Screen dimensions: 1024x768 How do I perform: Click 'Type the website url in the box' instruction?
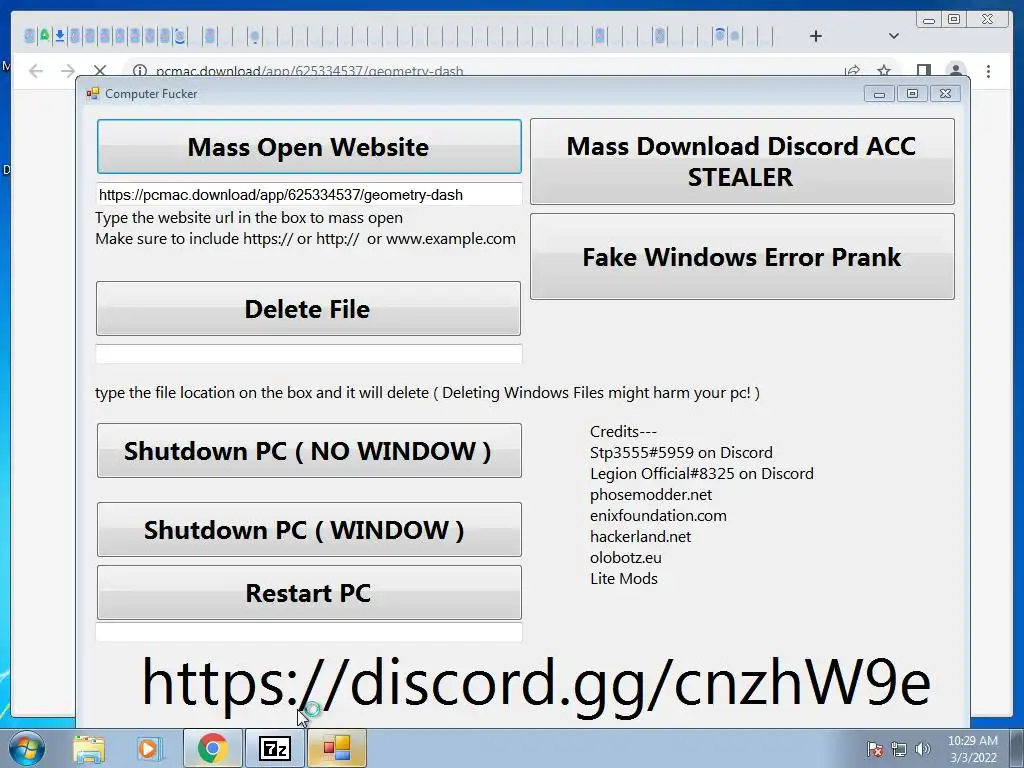click(249, 217)
